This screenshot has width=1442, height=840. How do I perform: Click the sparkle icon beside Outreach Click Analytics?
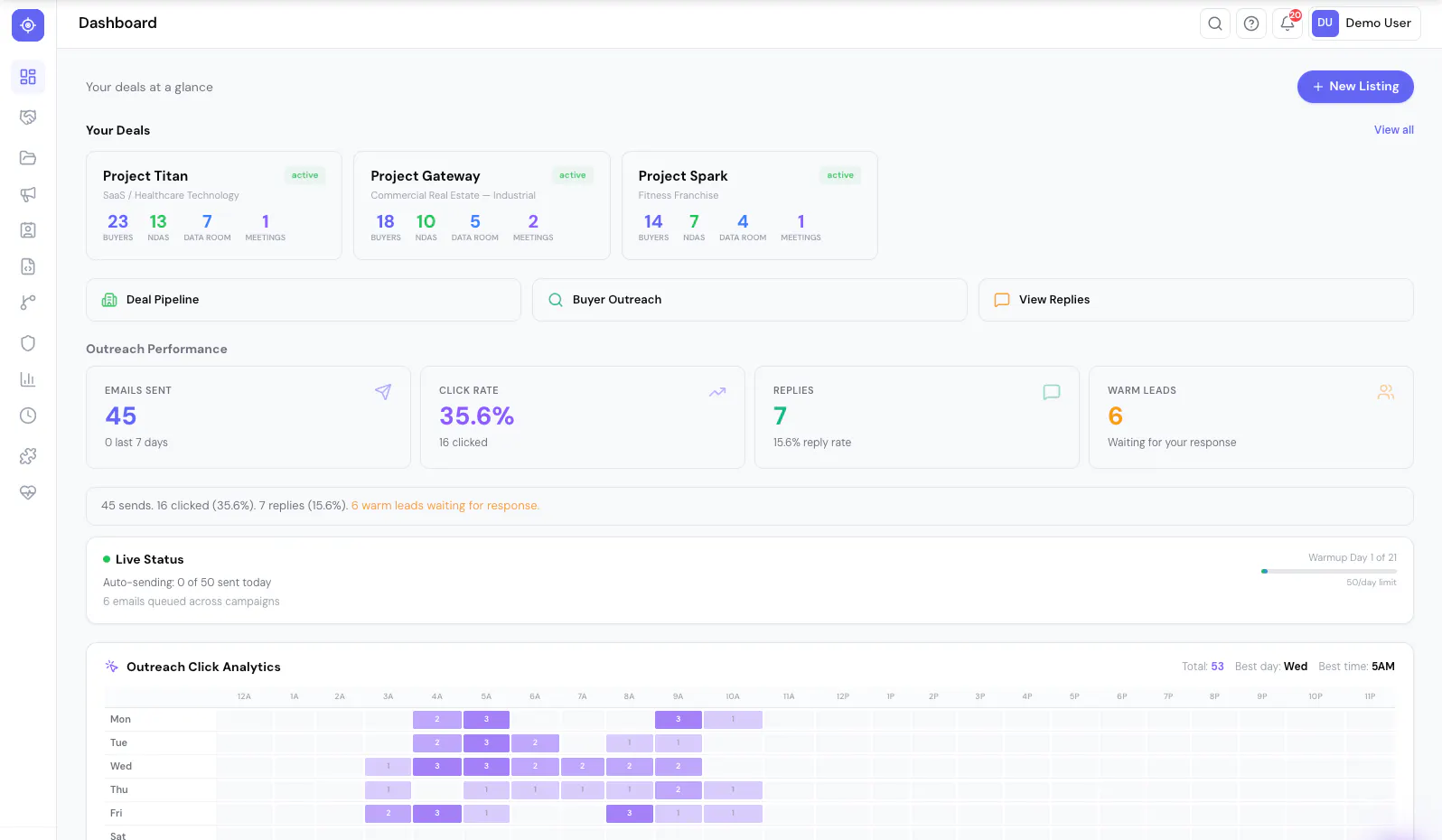coord(112,667)
